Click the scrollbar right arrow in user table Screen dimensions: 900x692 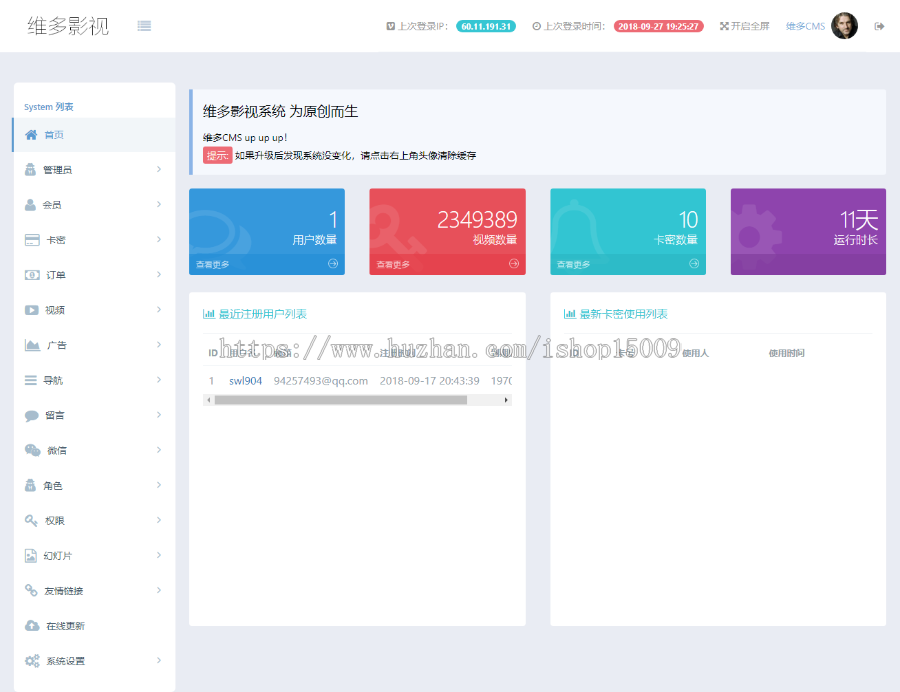tap(506, 400)
